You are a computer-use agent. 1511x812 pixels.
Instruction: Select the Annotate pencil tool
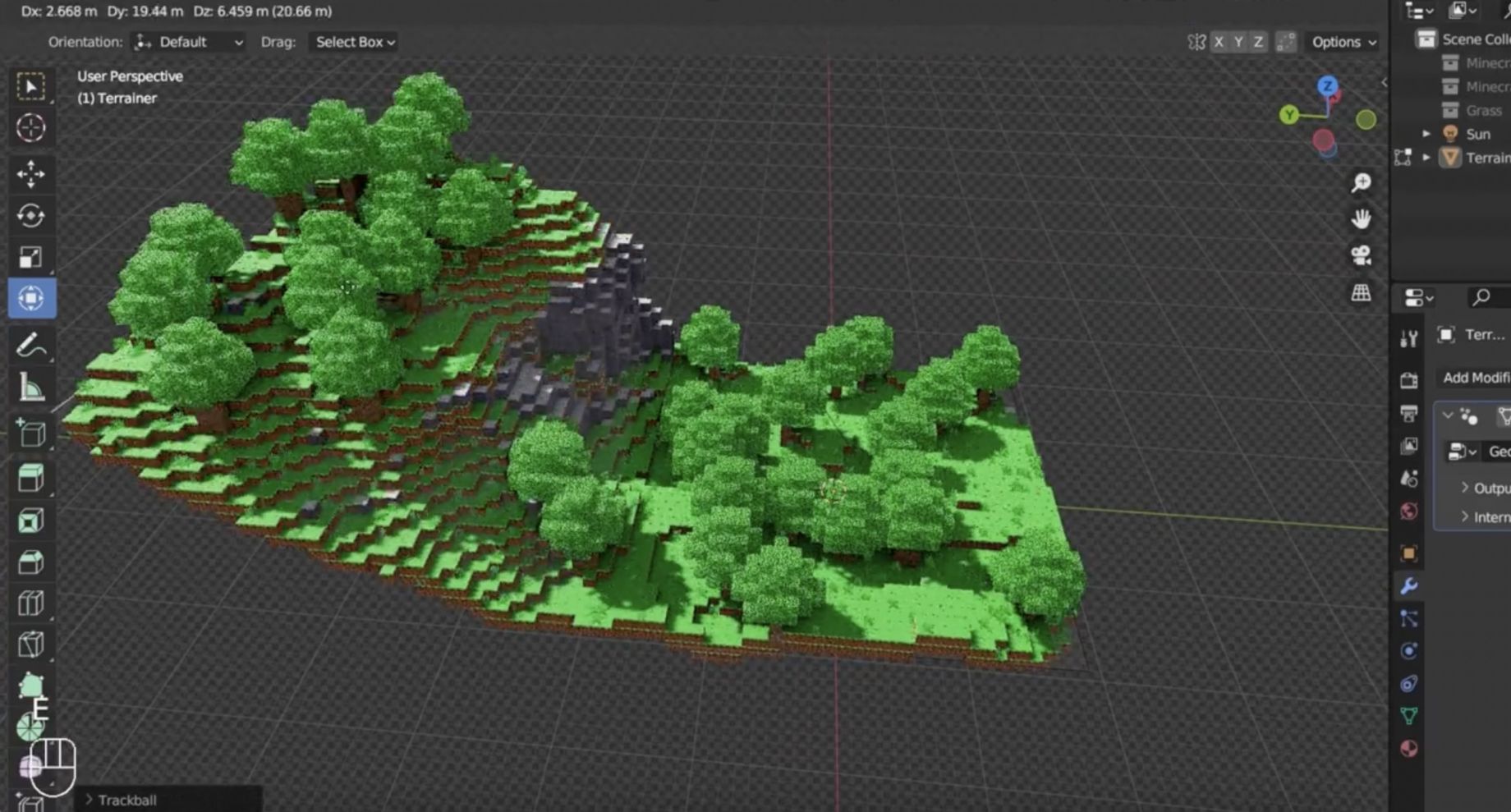click(31, 346)
